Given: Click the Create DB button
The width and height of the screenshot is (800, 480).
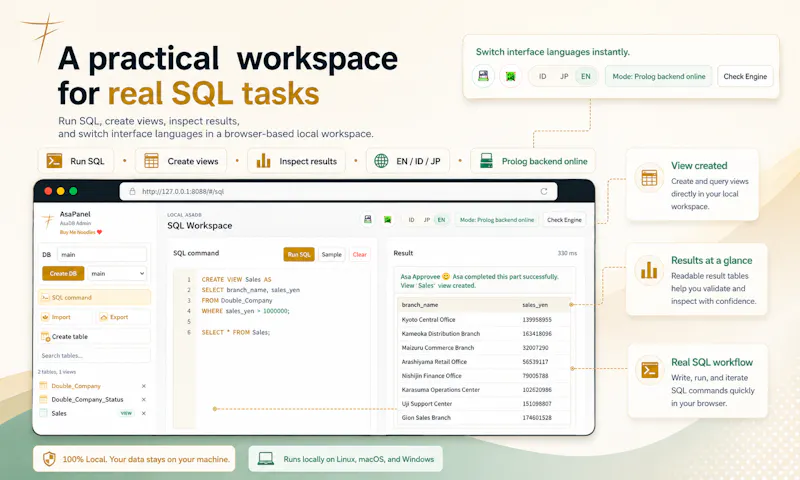Looking at the screenshot, I should [x=63, y=273].
